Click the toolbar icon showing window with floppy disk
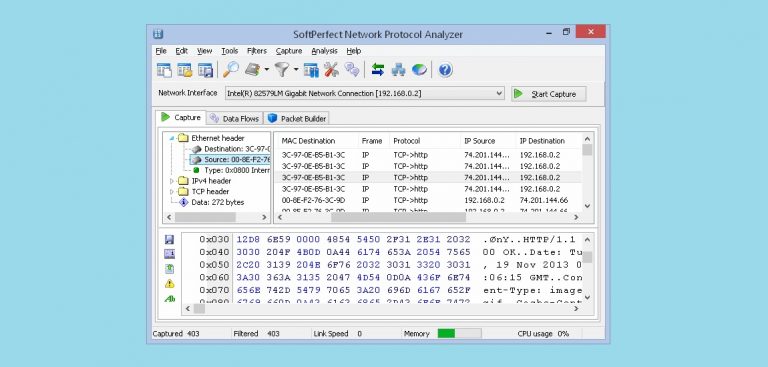This screenshot has height=367, width=768. coord(205,70)
